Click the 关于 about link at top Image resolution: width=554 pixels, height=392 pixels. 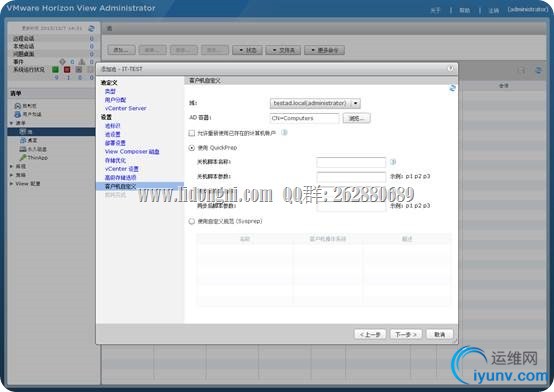[x=435, y=10]
